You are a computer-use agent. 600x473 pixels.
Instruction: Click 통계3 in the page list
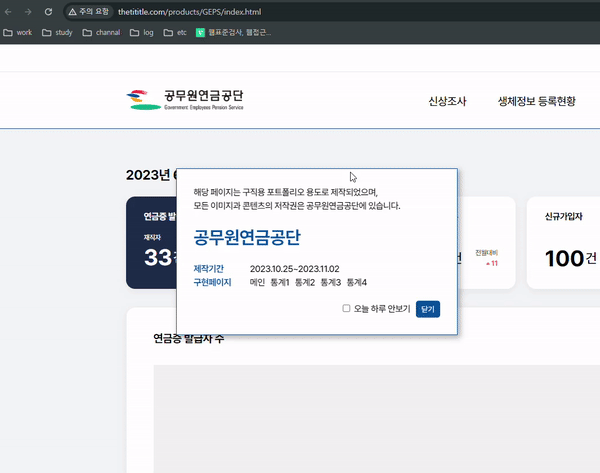pos(331,282)
